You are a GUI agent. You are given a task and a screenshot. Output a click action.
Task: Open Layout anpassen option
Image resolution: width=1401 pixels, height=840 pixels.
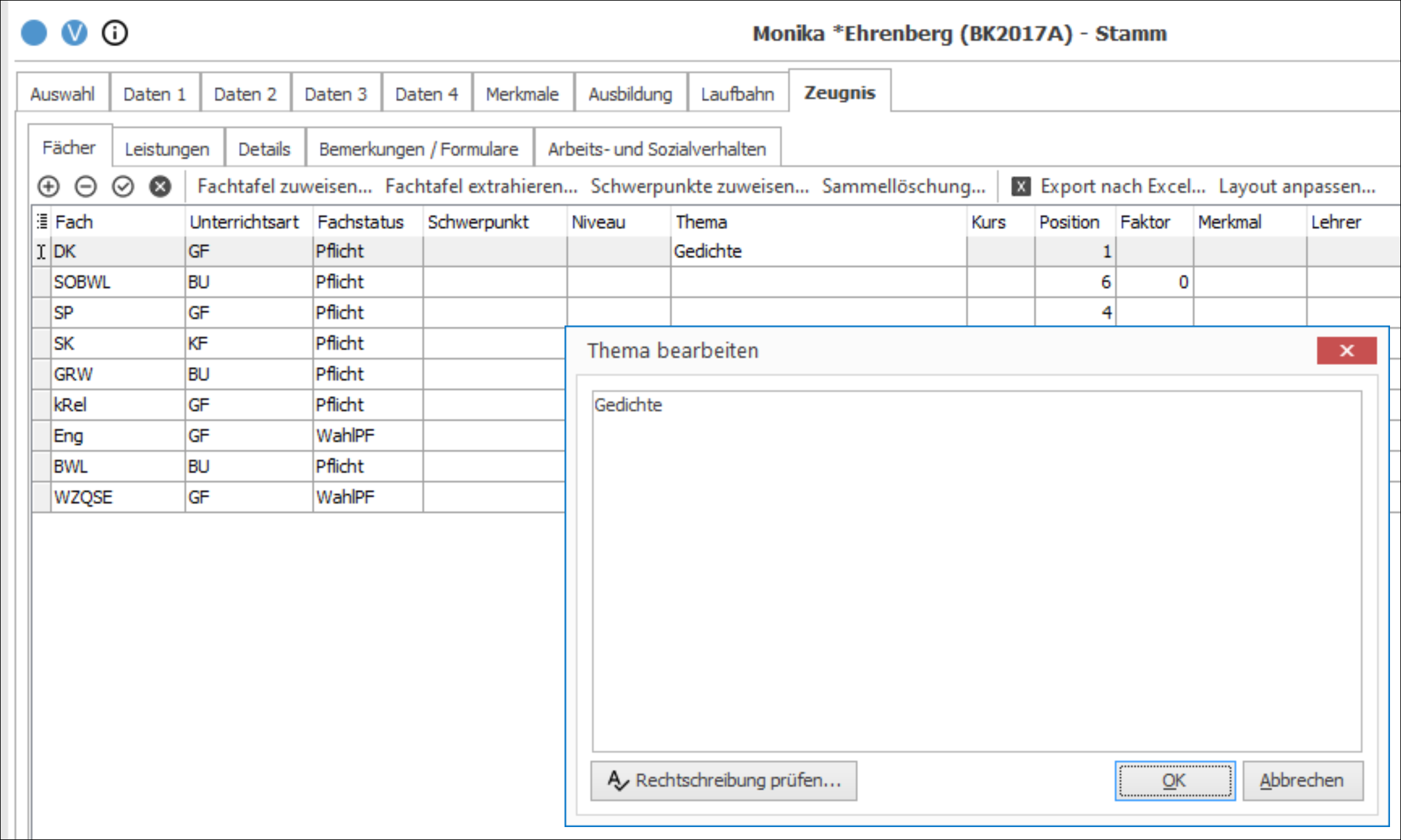click(x=1297, y=186)
